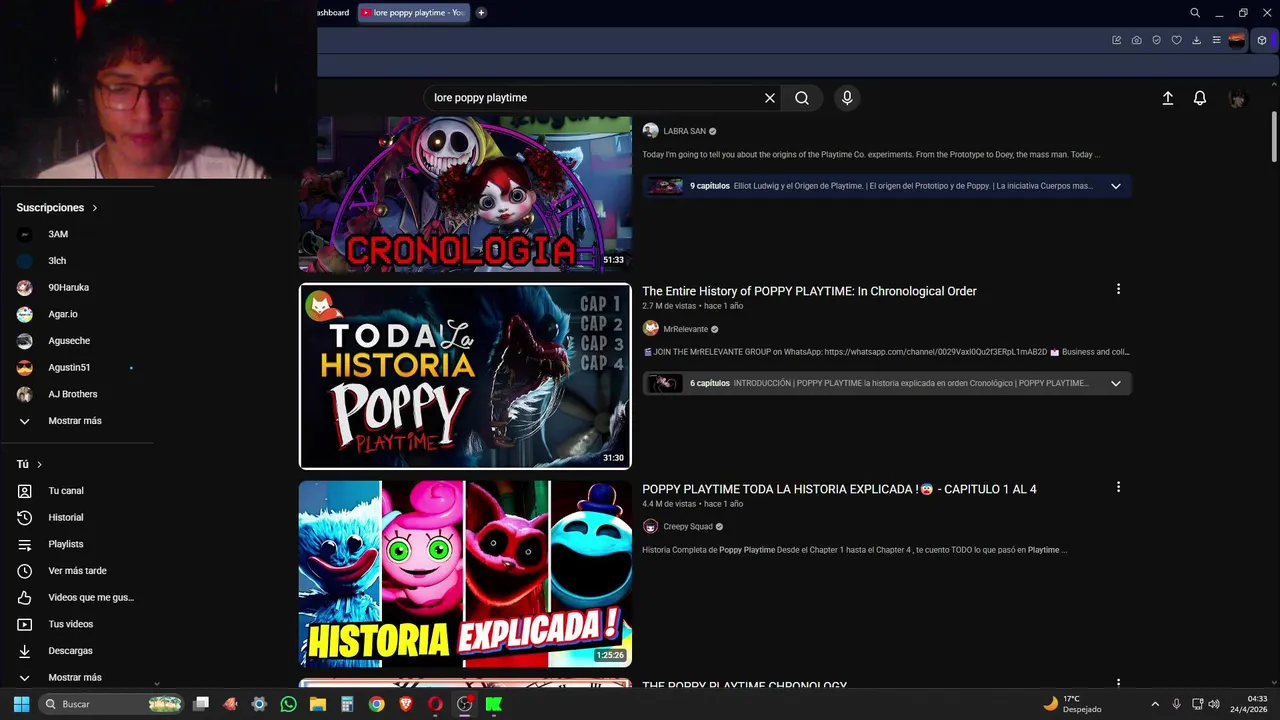Open the browser tab search magnifier
The width and height of the screenshot is (1280, 720).
1195,13
